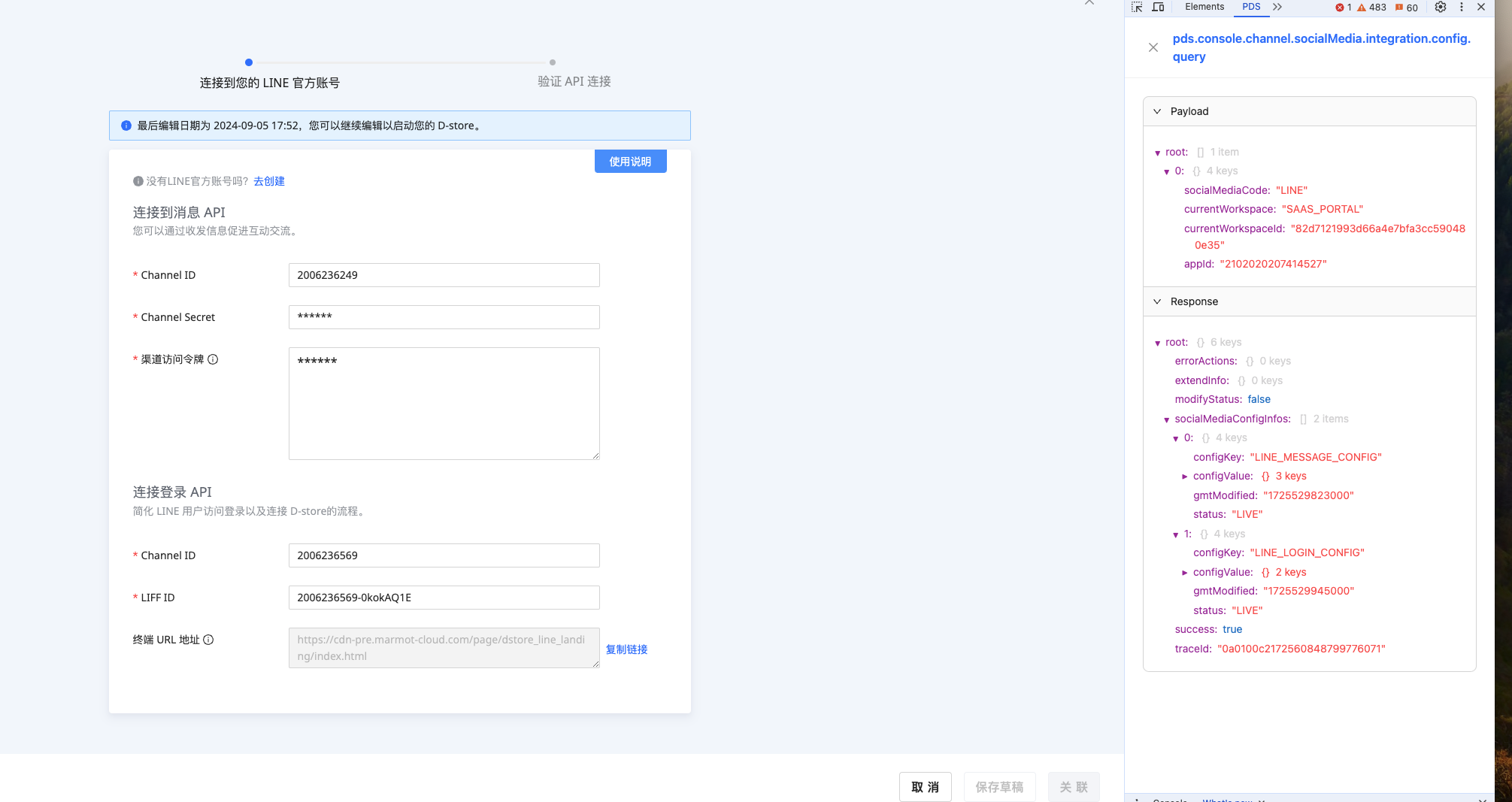Screen dimensions: 1512x802
Task: Open the more tabs chevron in DevTools
Action: coord(1277,7)
